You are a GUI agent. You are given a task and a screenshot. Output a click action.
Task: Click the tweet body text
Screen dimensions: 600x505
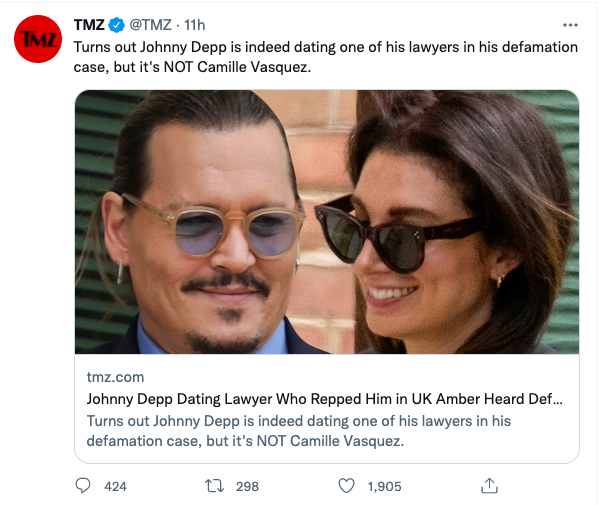(326, 57)
